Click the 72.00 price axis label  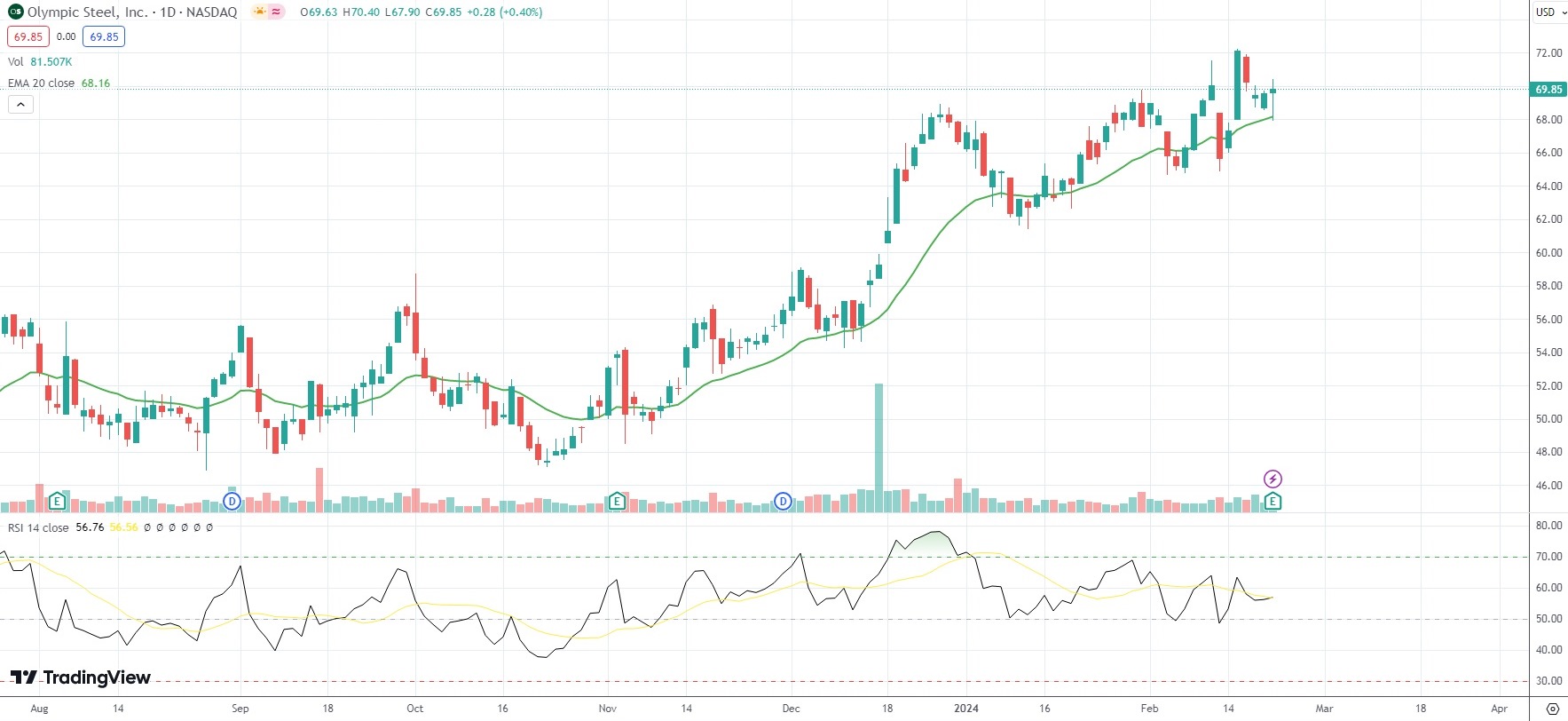(1548, 53)
